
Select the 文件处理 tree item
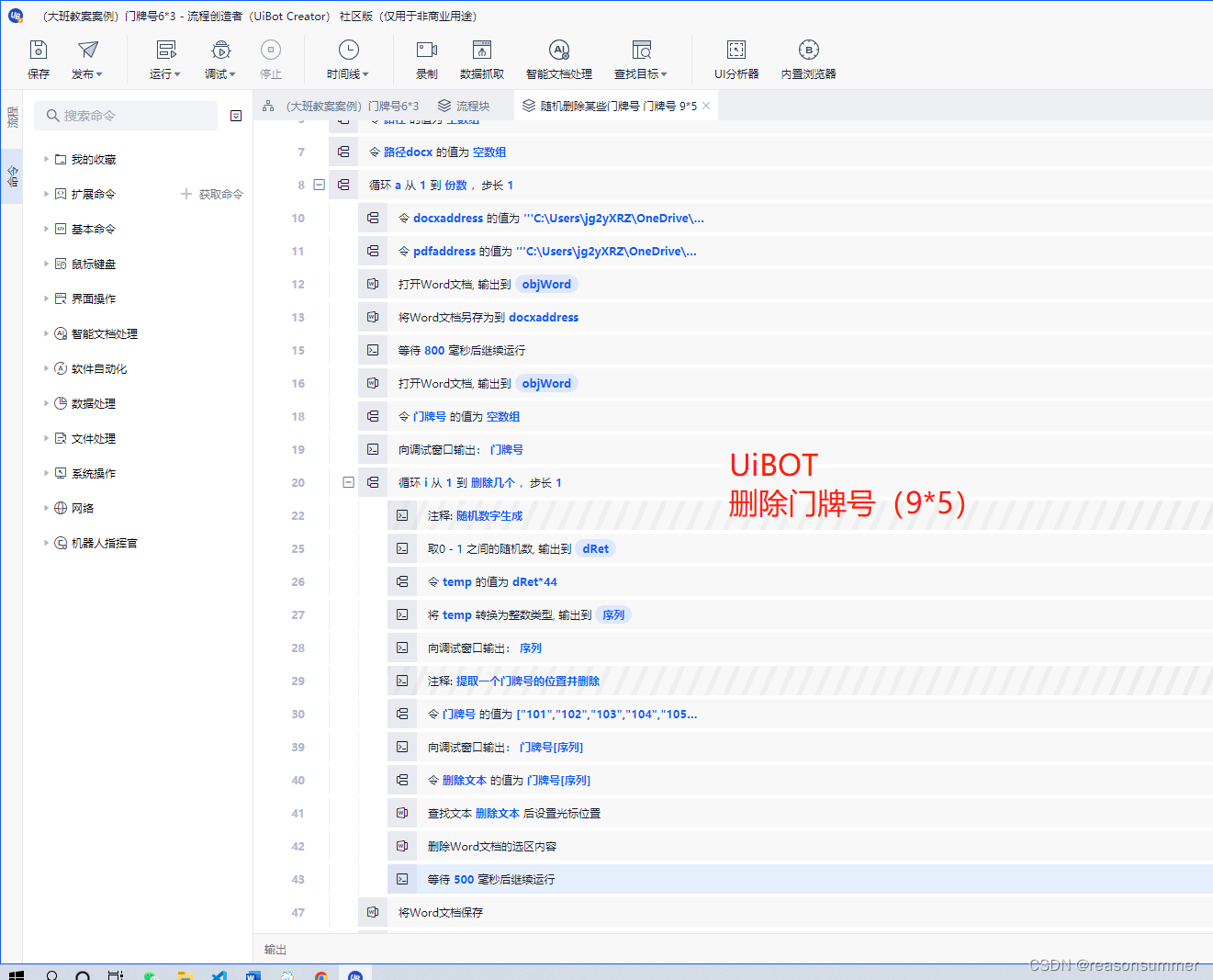pos(94,438)
